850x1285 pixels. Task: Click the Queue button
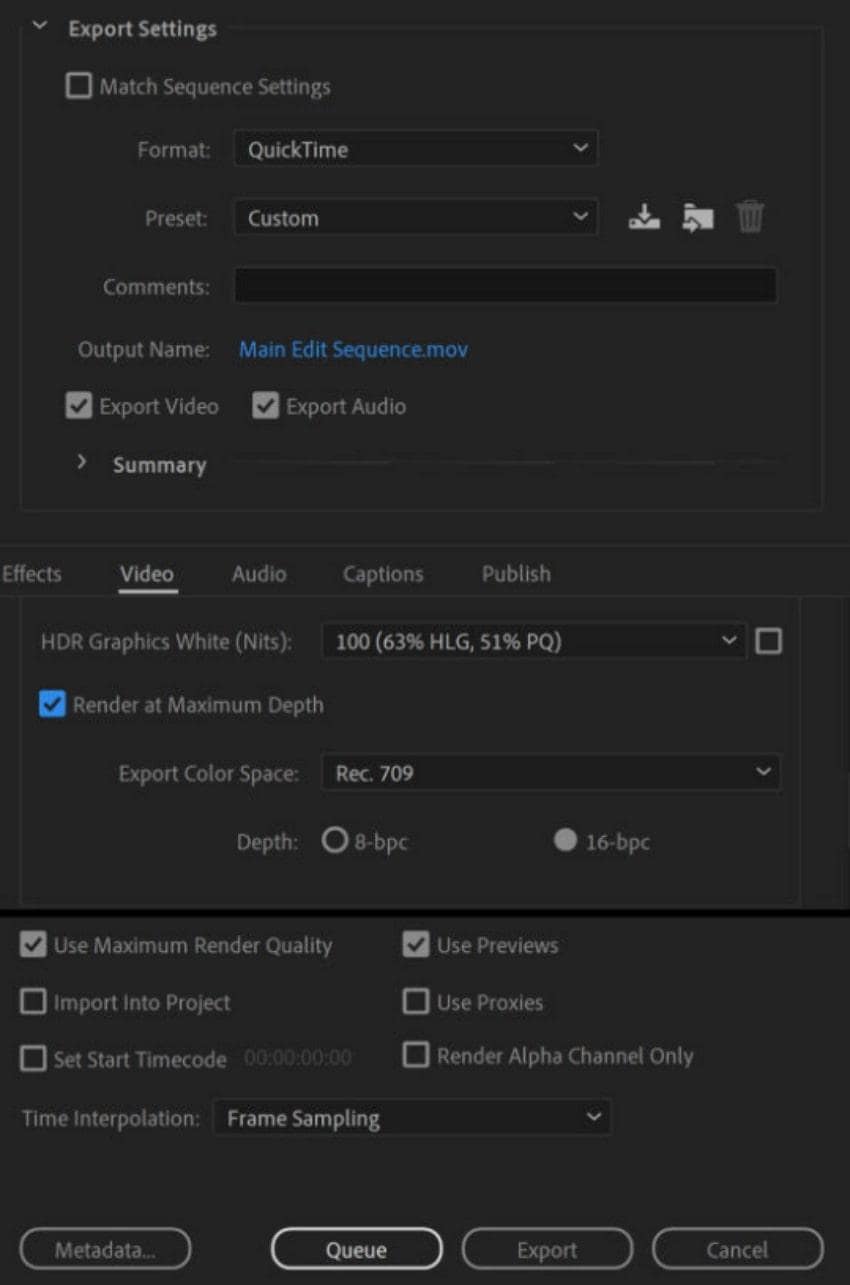(x=356, y=1249)
